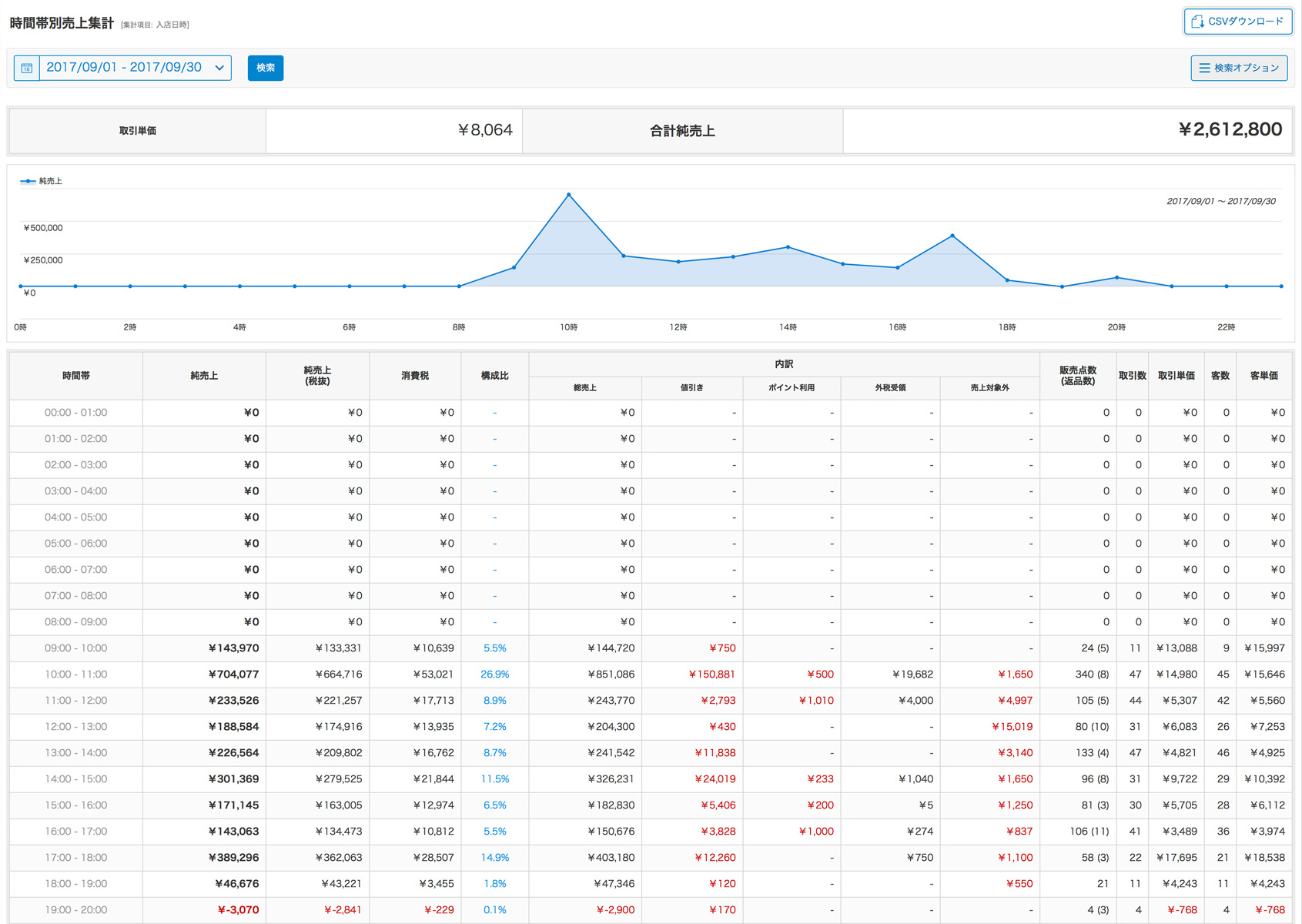Click the 客数 column header

[x=1220, y=376]
